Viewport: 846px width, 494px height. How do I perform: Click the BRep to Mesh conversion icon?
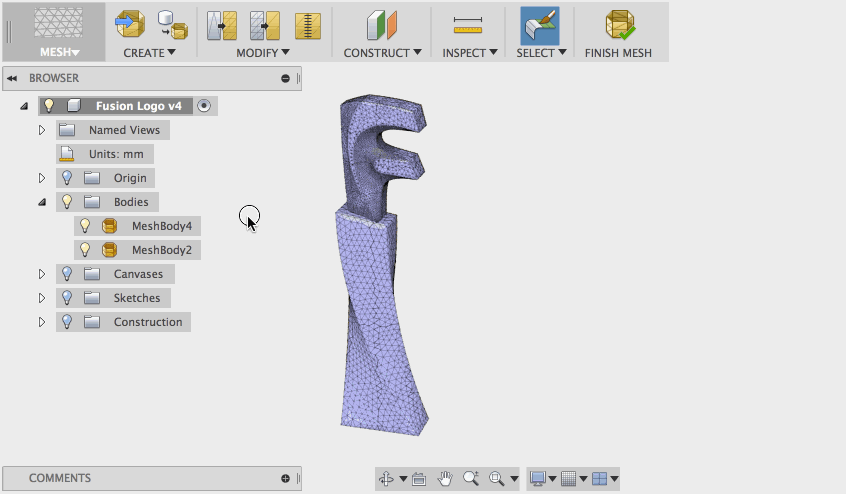173,25
